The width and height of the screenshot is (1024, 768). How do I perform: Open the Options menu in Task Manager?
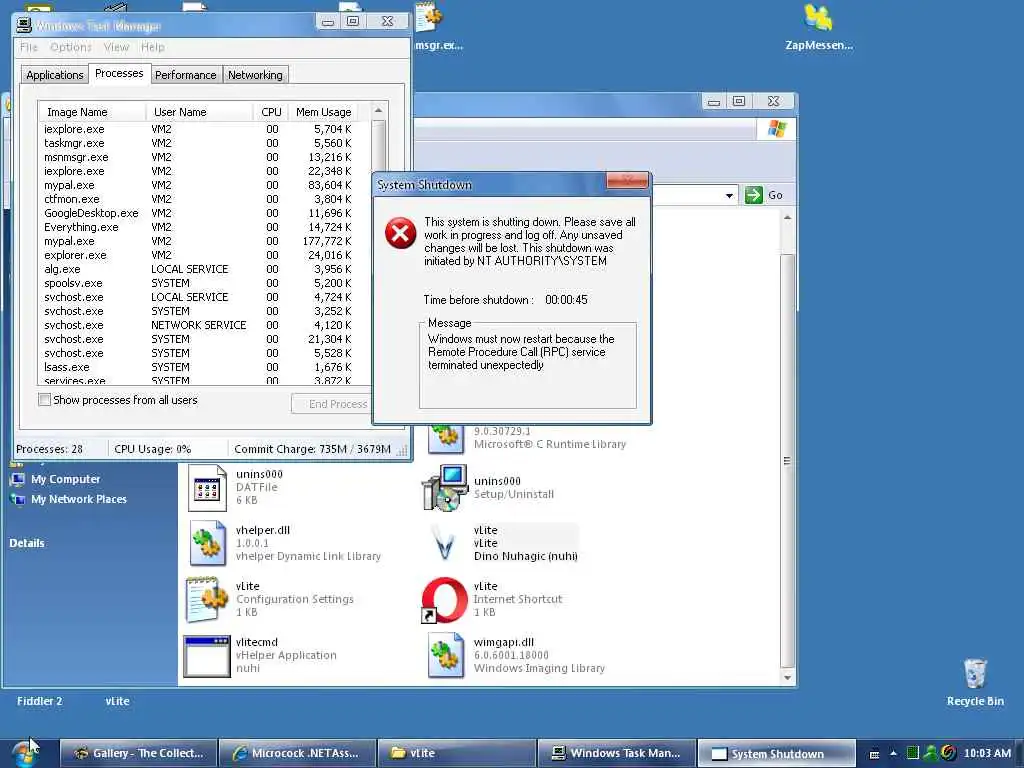pos(71,47)
